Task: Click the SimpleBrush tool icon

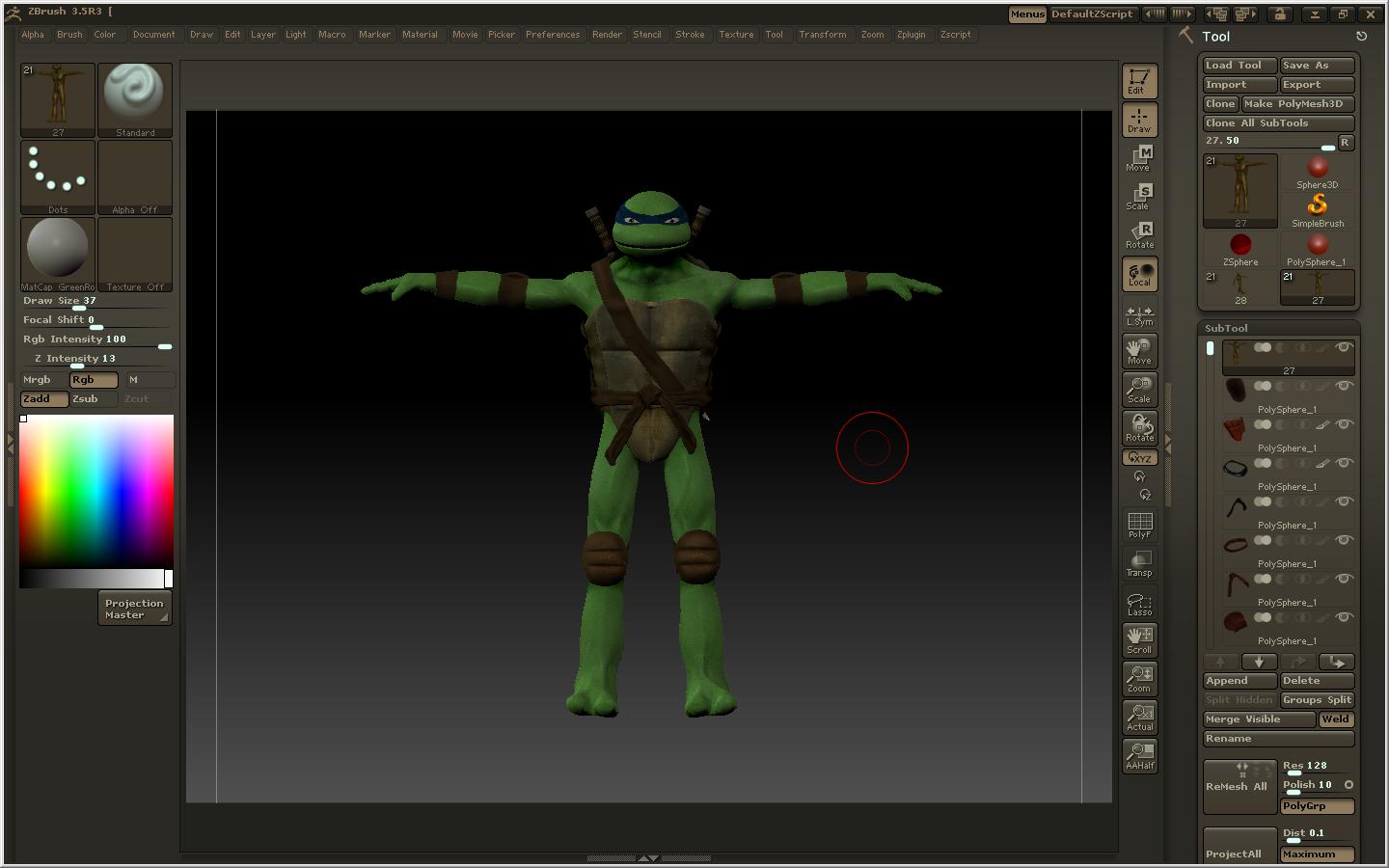Action: [1318, 210]
